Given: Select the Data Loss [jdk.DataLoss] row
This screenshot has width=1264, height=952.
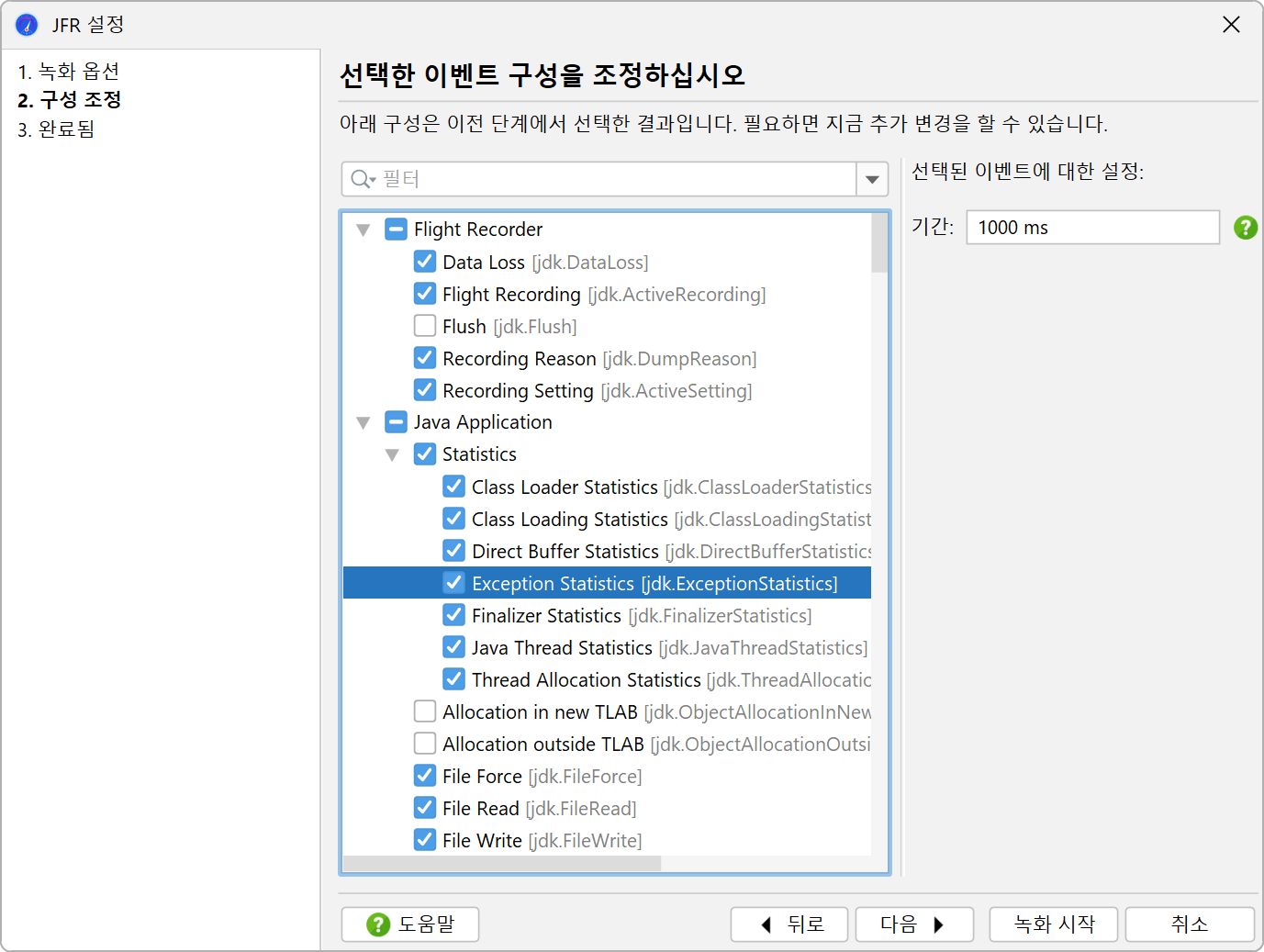Looking at the screenshot, I should tap(545, 262).
